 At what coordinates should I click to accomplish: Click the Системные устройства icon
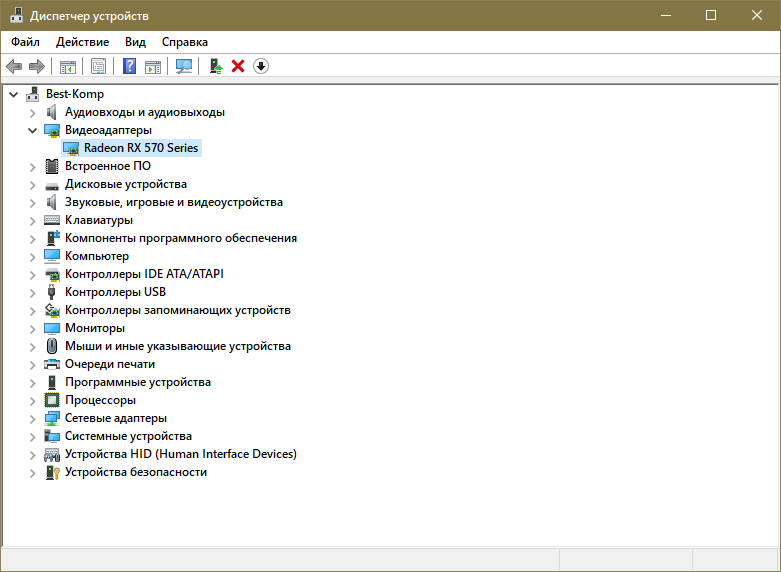(x=52, y=436)
